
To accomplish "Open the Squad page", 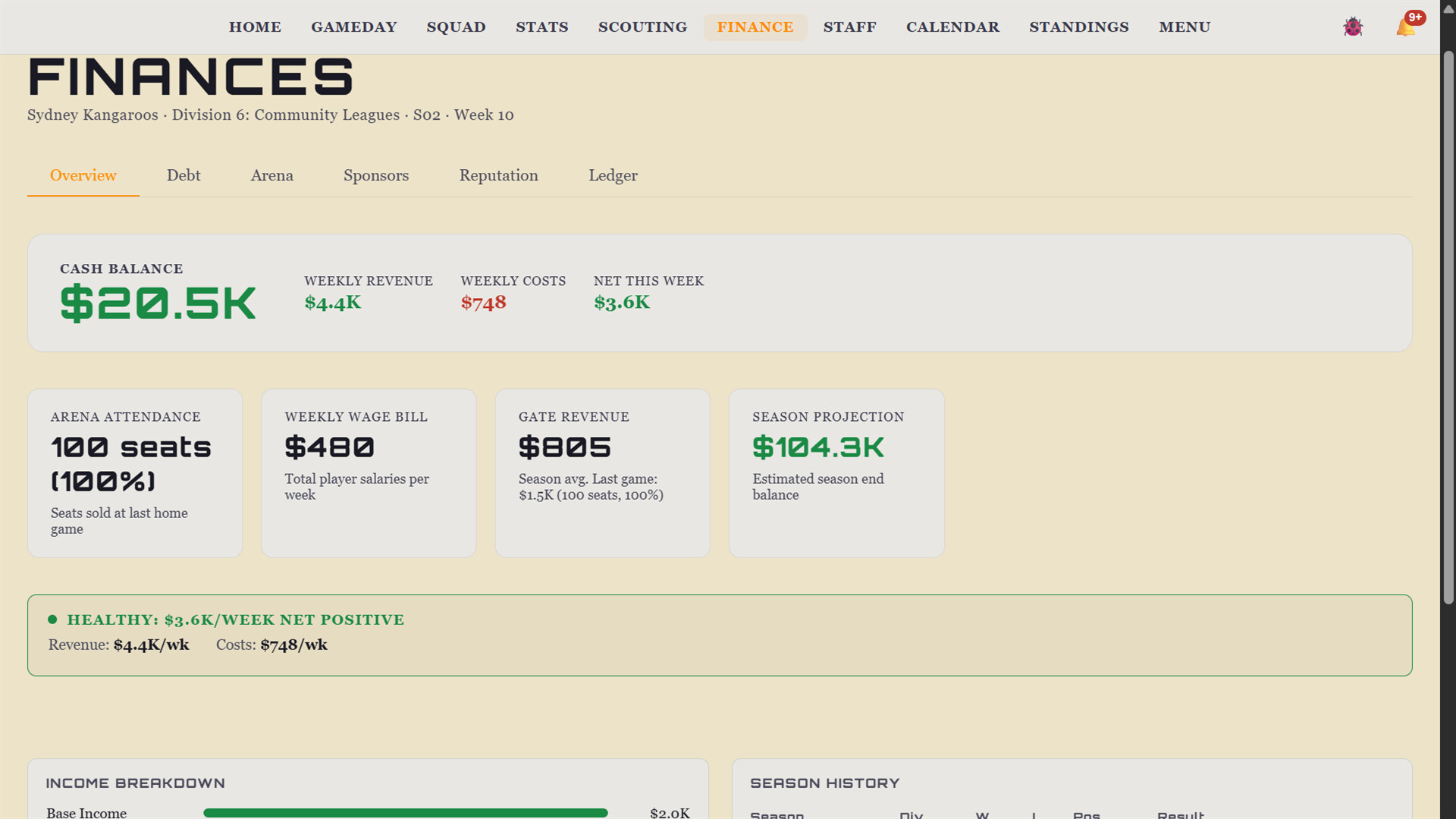I will (x=456, y=27).
